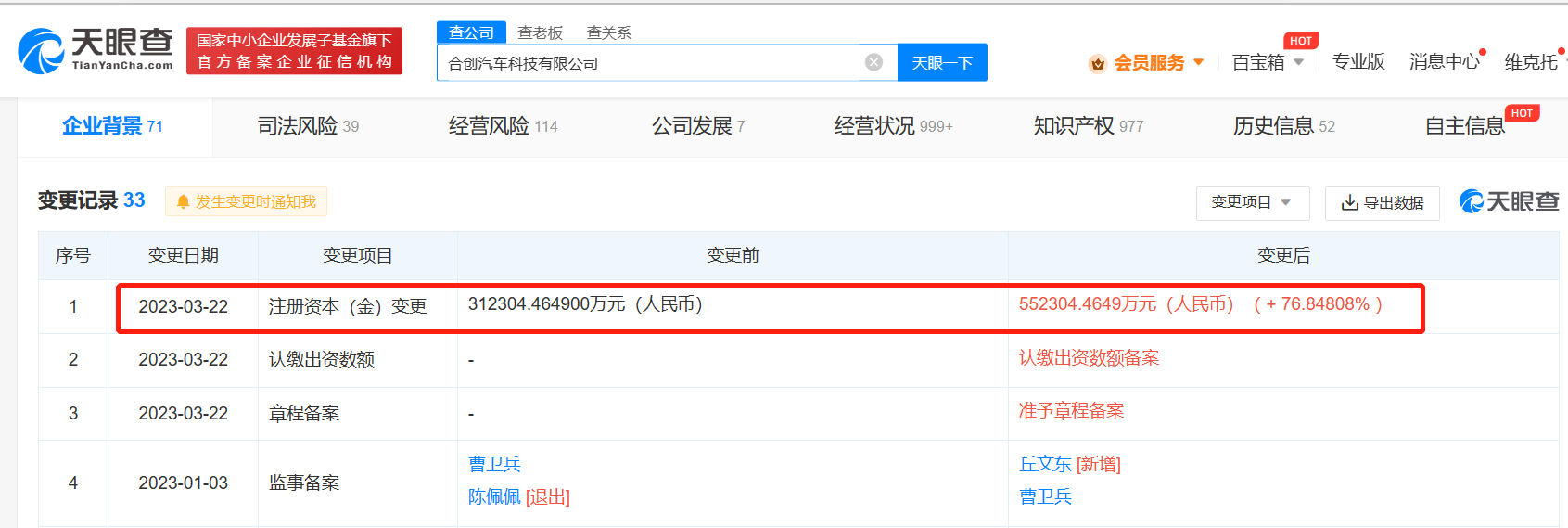Click the download icon in export data button
1568x528 pixels.
1350,202
